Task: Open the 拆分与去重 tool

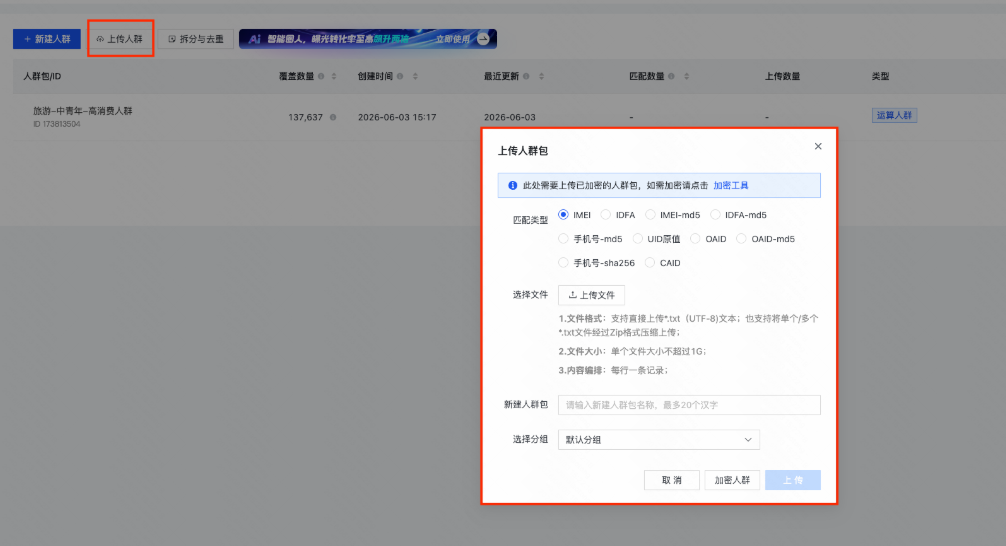Action: click(196, 39)
